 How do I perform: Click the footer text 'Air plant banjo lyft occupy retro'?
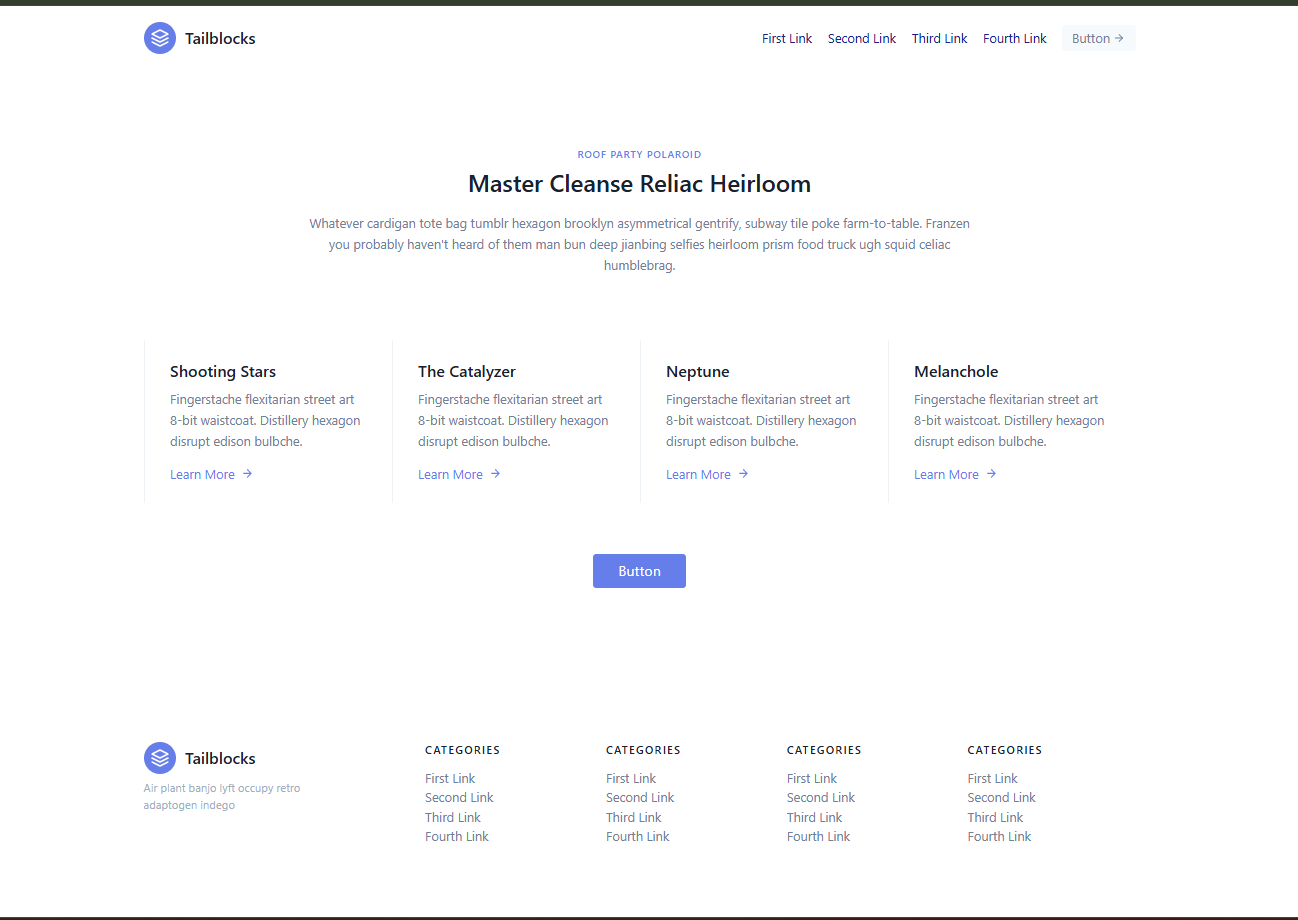pos(222,788)
